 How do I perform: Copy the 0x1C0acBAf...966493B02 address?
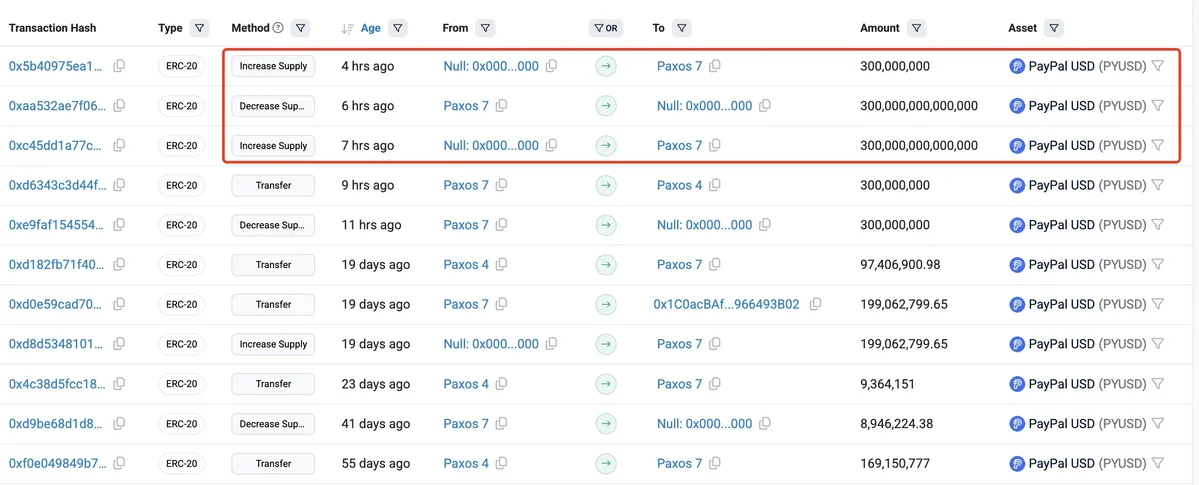[815, 304]
